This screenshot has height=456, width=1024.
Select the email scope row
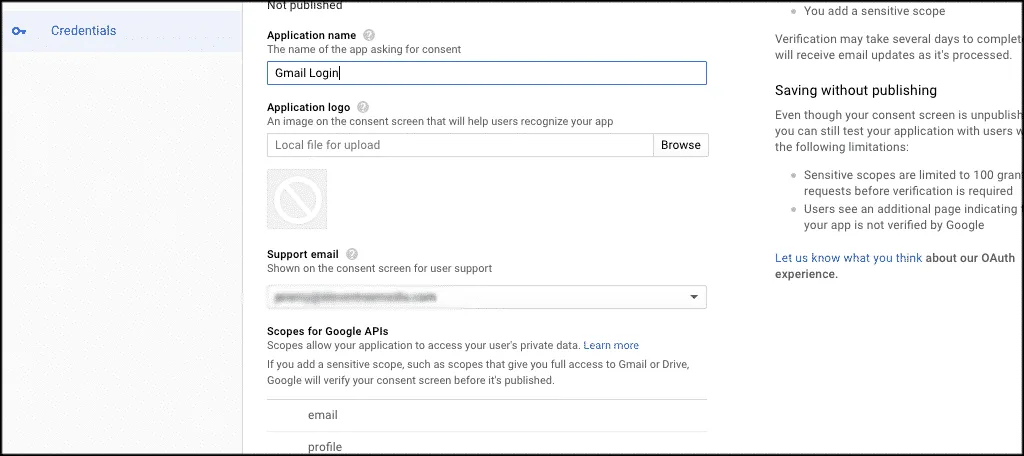click(x=487, y=415)
